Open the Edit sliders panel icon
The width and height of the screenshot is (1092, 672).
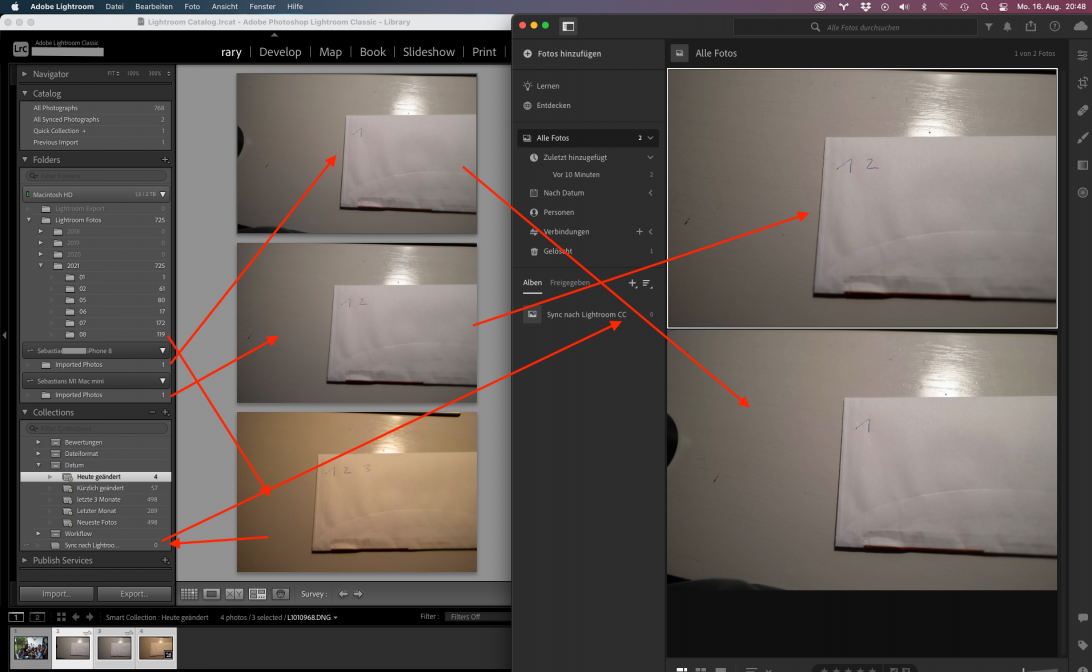click(1082, 55)
